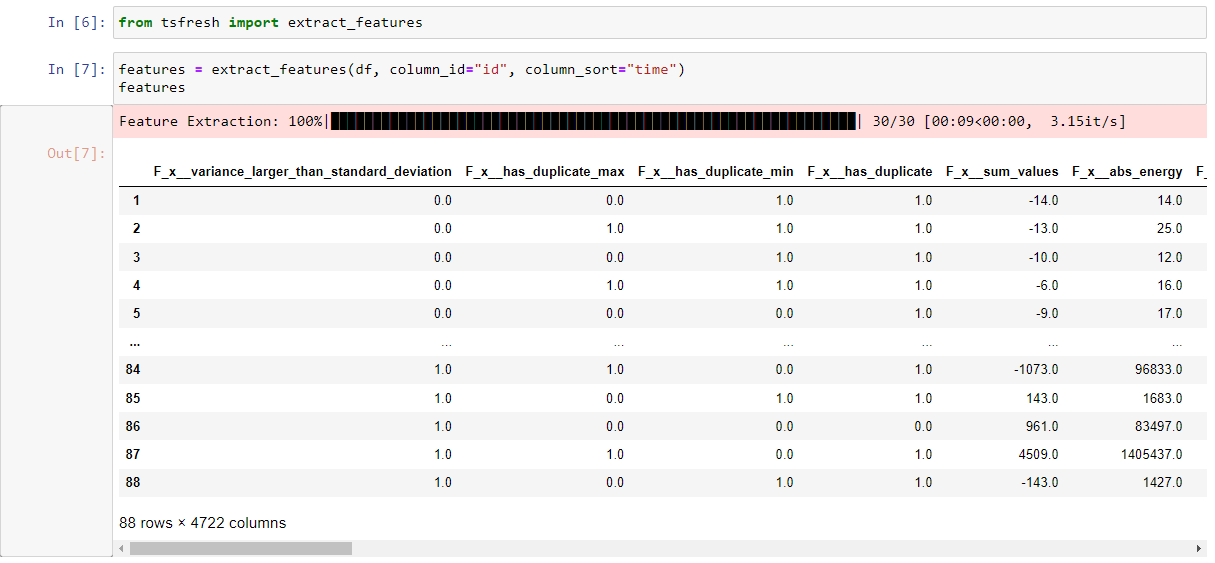
Task: Click the F_x__sum_values column header
Action: click(x=1002, y=172)
